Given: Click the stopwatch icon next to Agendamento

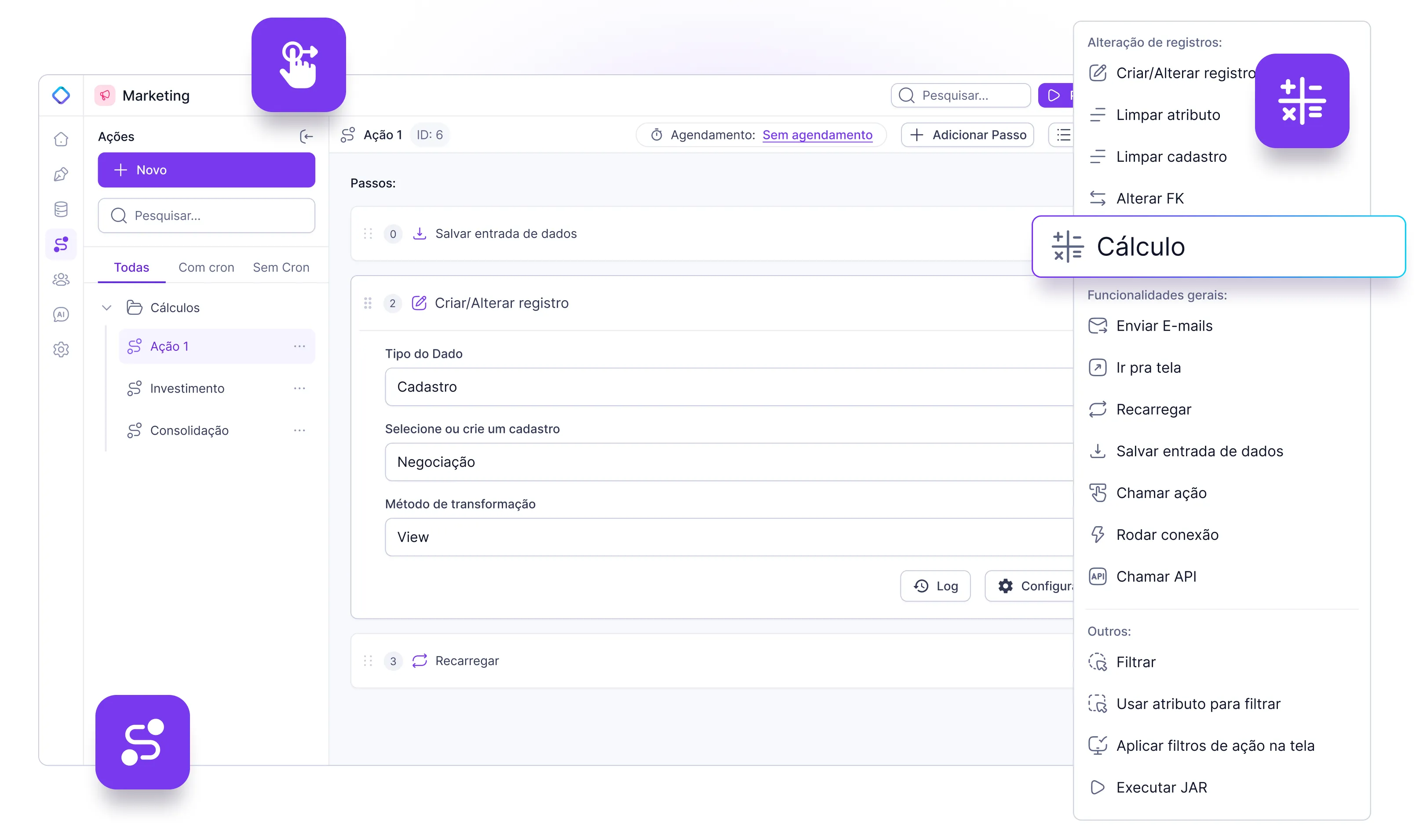Looking at the screenshot, I should (x=656, y=135).
